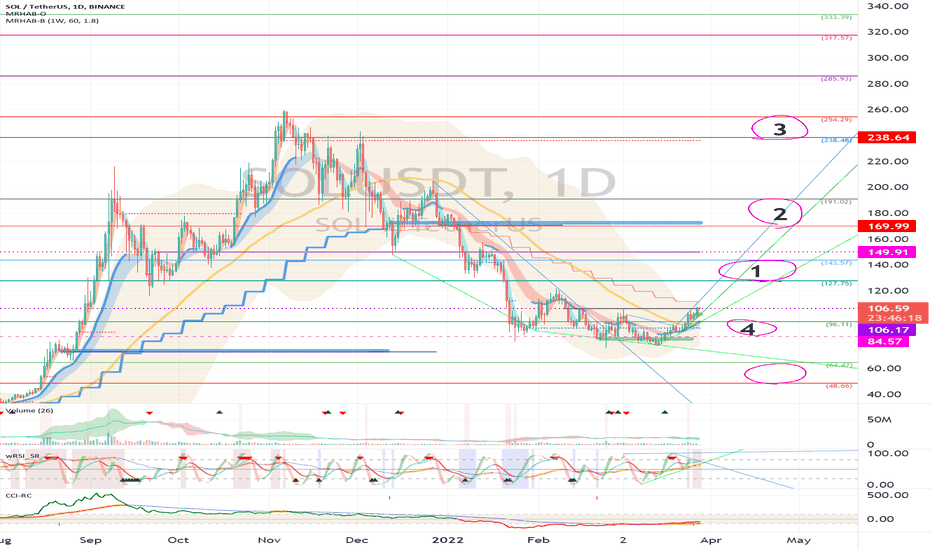Select the MRHAB-B (1W, 60, 1.8) indicator label
Image resolution: width=932 pixels, height=550 pixels.
click(52, 21)
